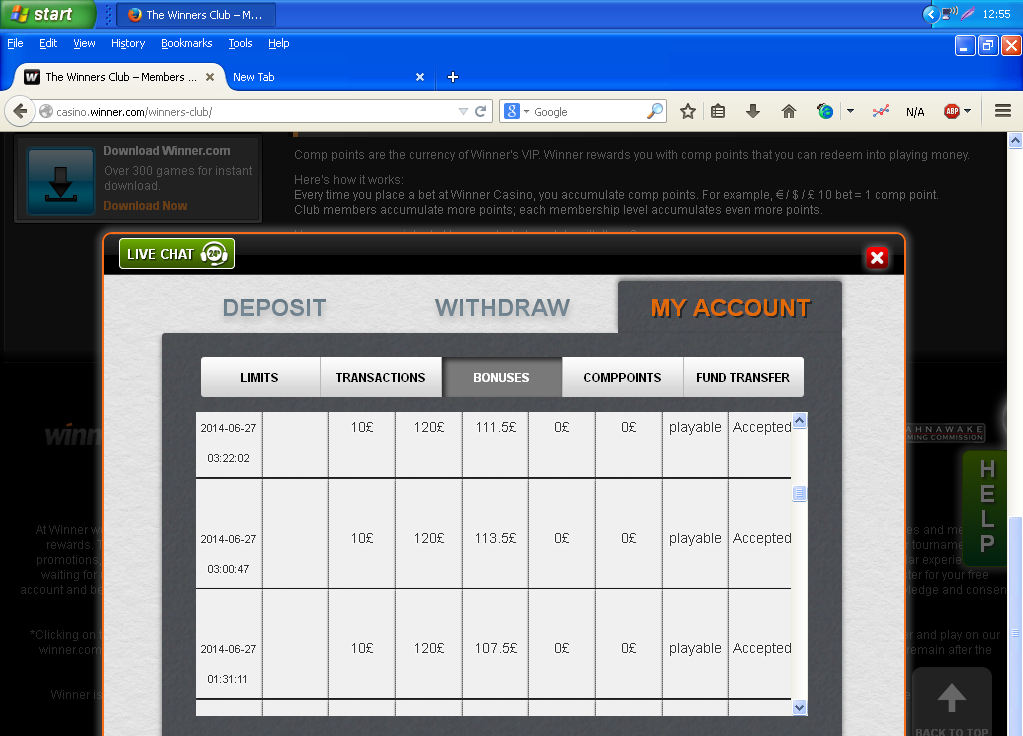The width and height of the screenshot is (1023, 736).
Task: Click the Download Winner.com download icon
Action: 61,181
